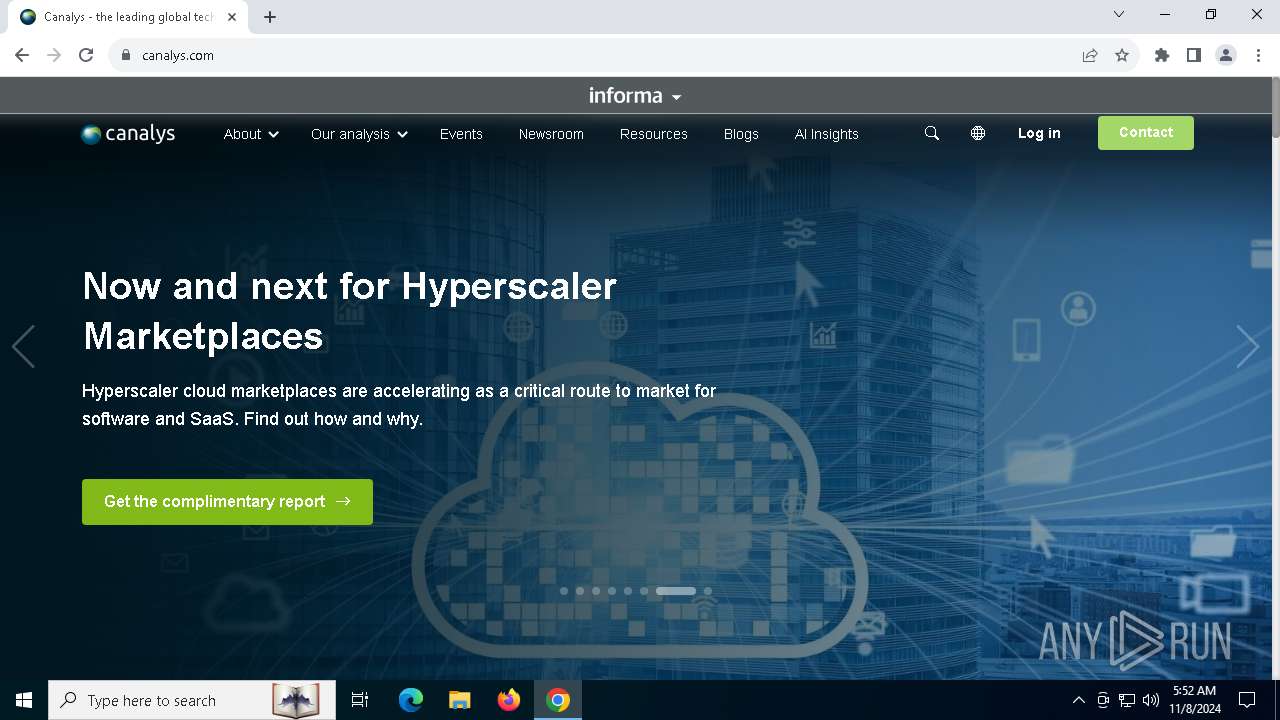Show the previous carousel slide
Screen dimensions: 1280x720
pos(24,347)
